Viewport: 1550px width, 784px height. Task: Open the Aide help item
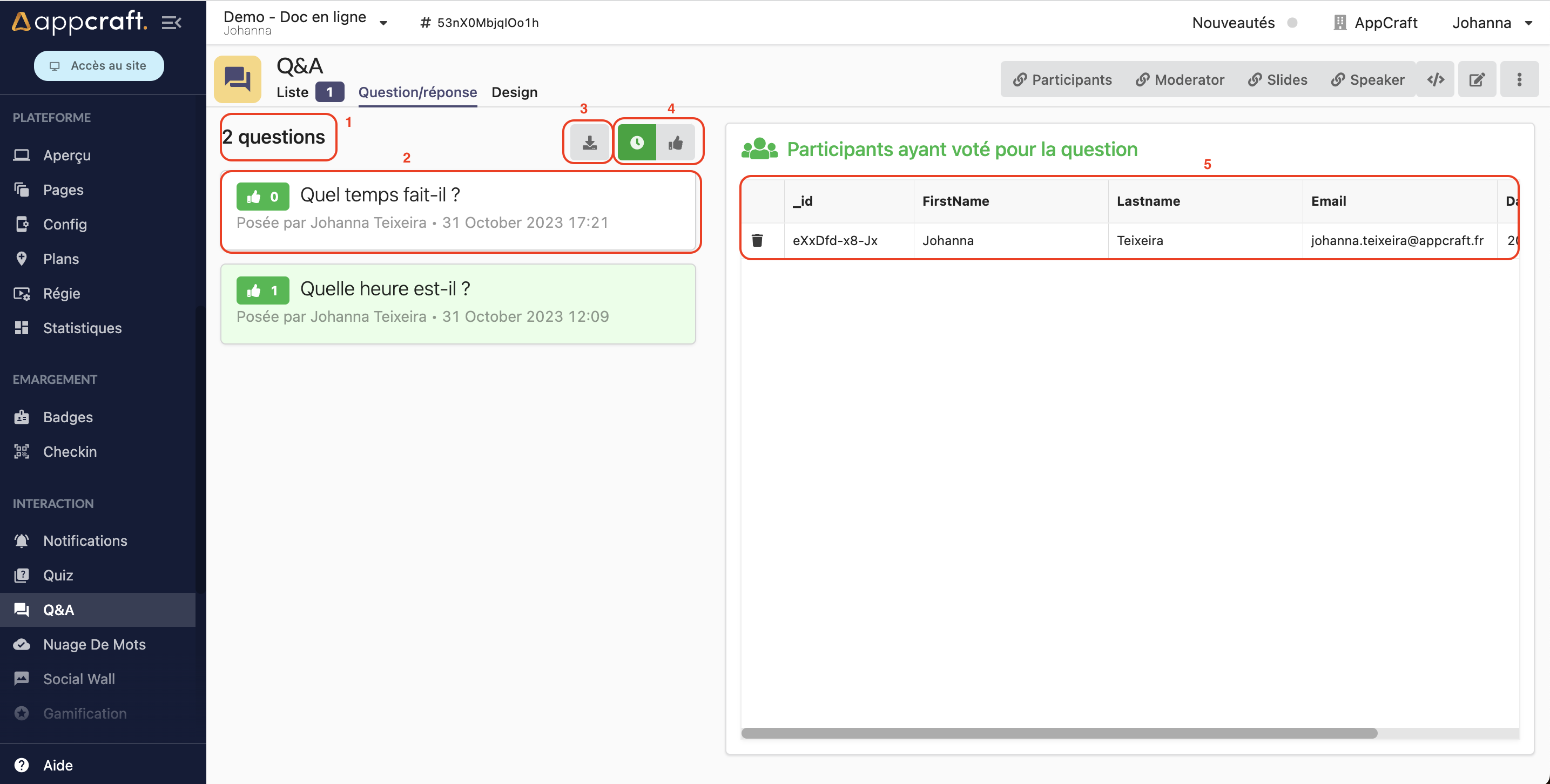[58, 765]
